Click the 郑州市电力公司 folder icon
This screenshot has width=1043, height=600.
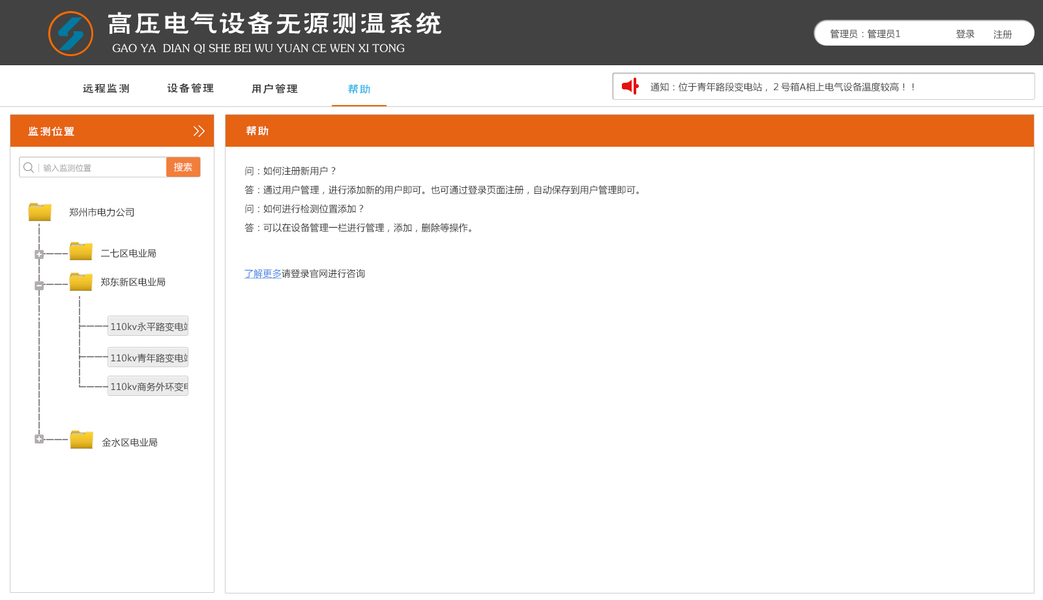coord(40,212)
